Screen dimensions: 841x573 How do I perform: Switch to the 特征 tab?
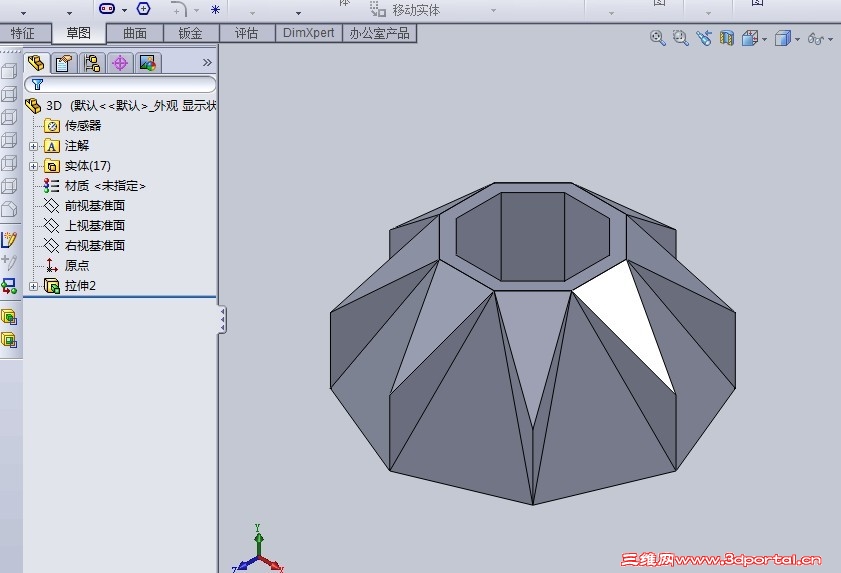pyautogui.click(x=23, y=33)
